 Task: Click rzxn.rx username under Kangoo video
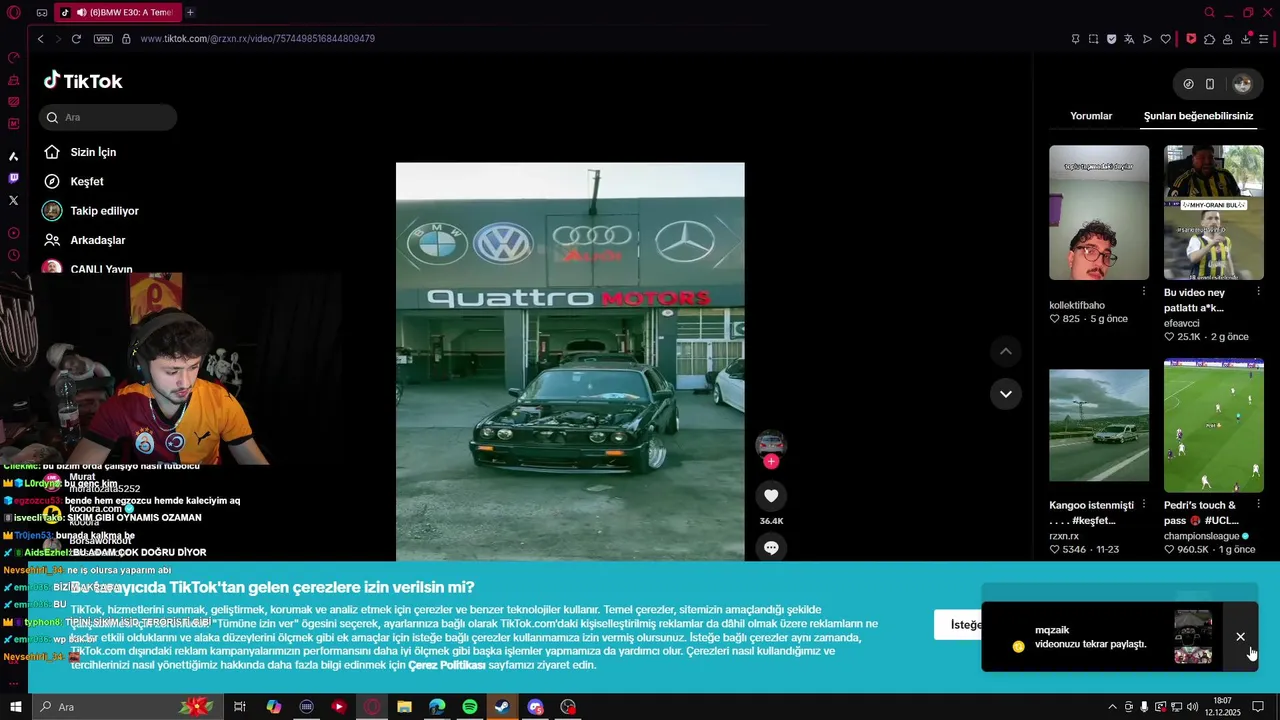pyautogui.click(x=1064, y=536)
